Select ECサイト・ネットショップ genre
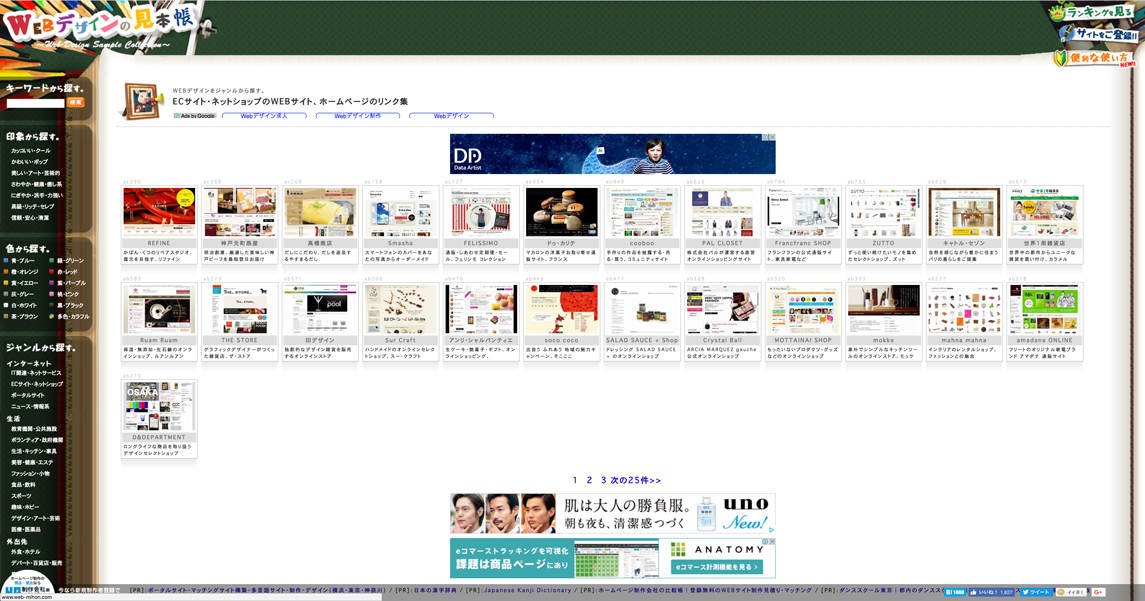The image size is (1145, 601). coord(37,384)
